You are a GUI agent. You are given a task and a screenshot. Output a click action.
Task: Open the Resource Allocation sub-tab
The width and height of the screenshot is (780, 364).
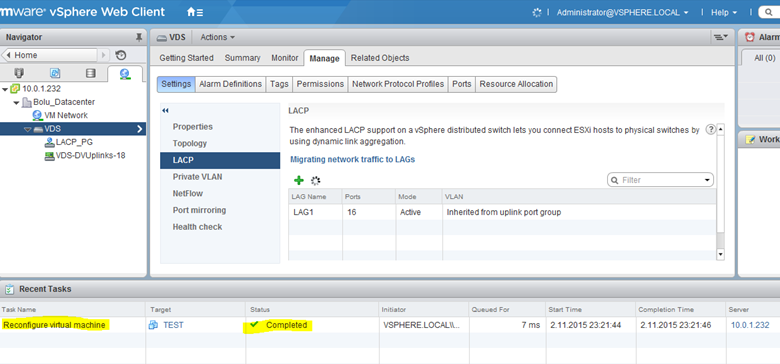tap(516, 85)
